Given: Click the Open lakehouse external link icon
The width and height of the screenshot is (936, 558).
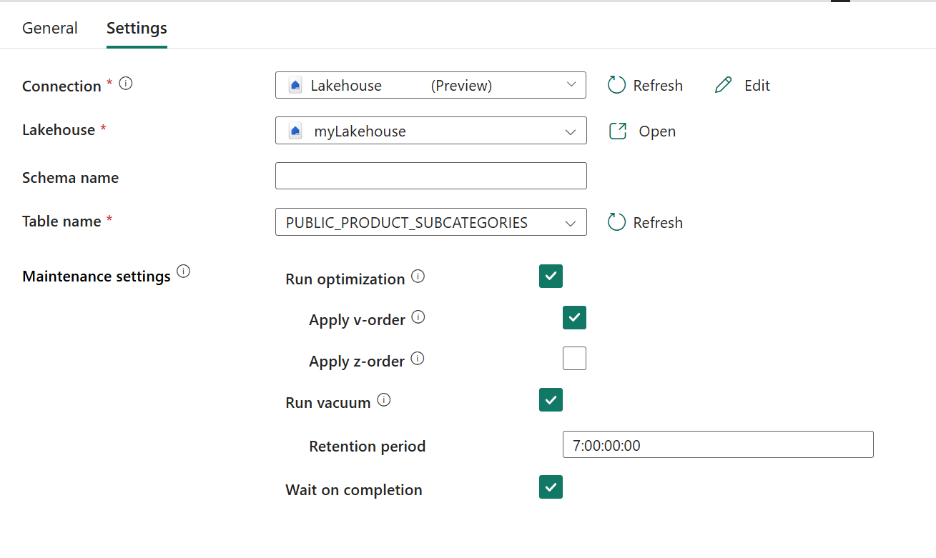Looking at the screenshot, I should (x=618, y=131).
